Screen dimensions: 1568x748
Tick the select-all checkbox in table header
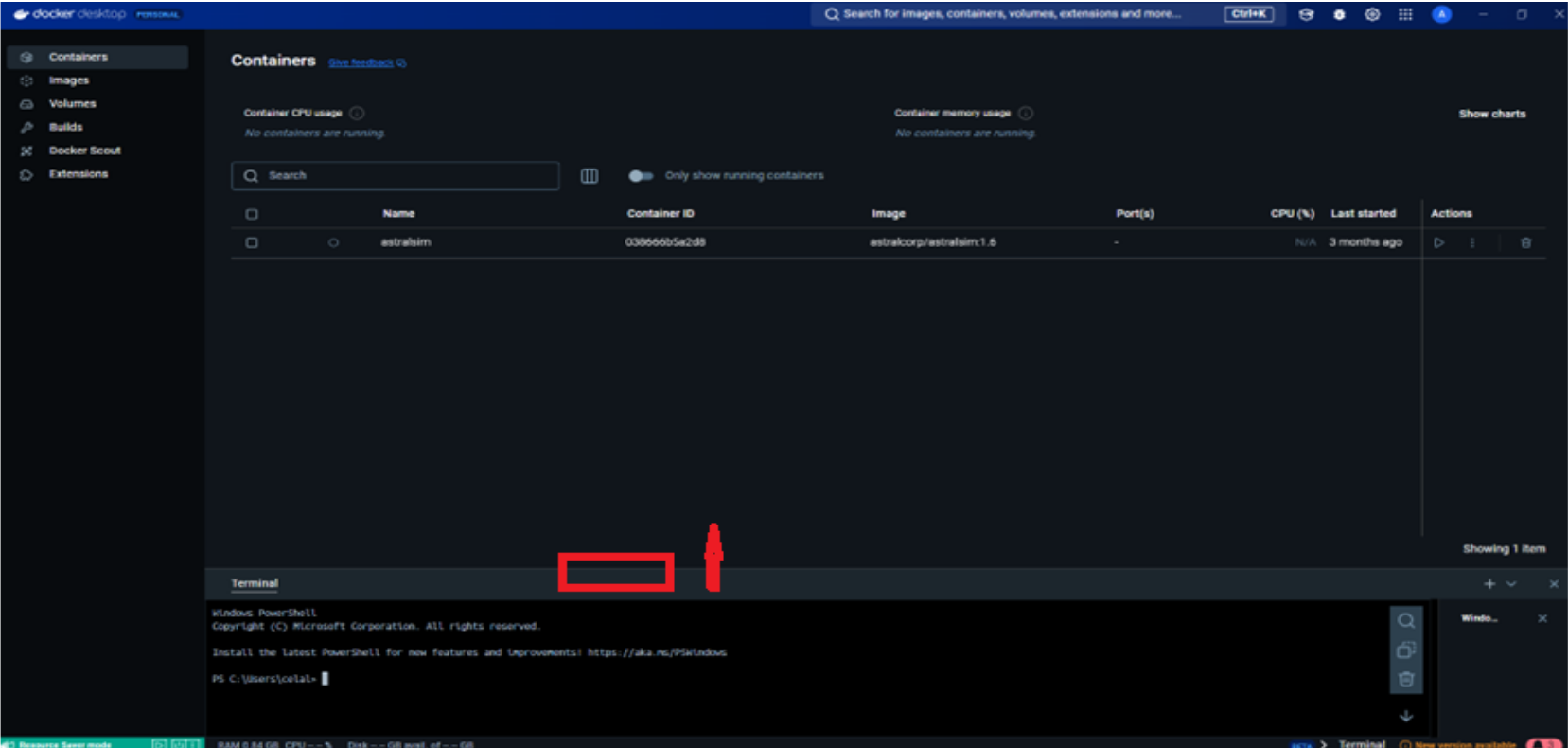(252, 214)
